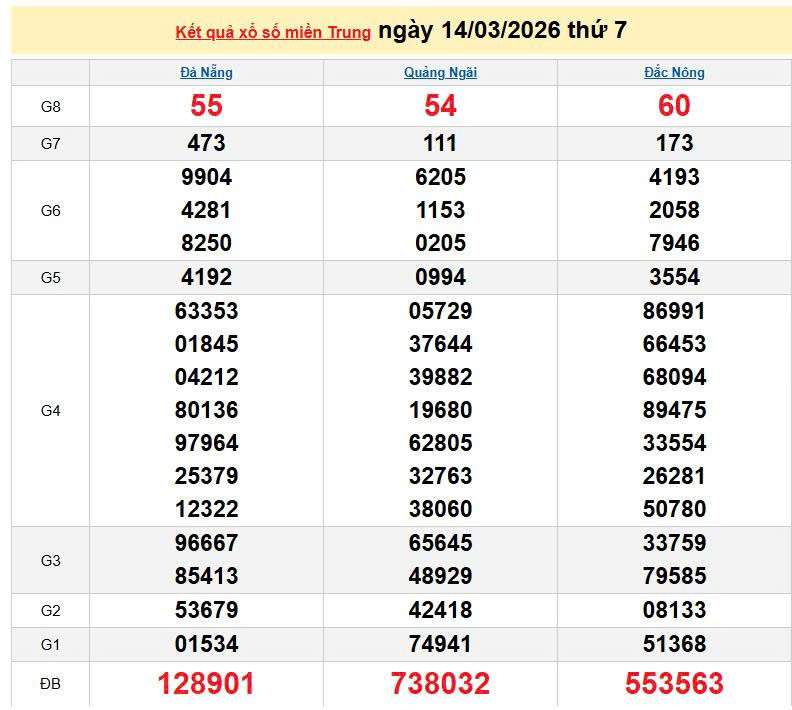
Task: Open the Quảng Ngãi column header link
Action: click(x=440, y=73)
